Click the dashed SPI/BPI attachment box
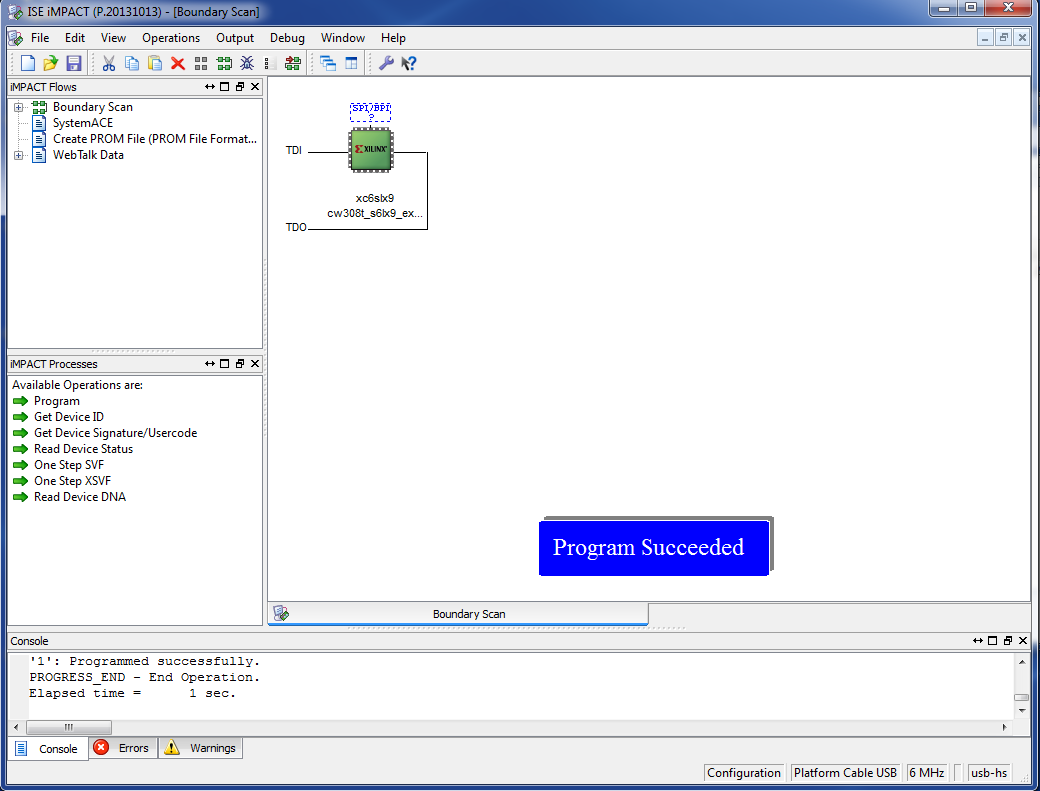Viewport: 1040px width, 791px height. click(371, 112)
